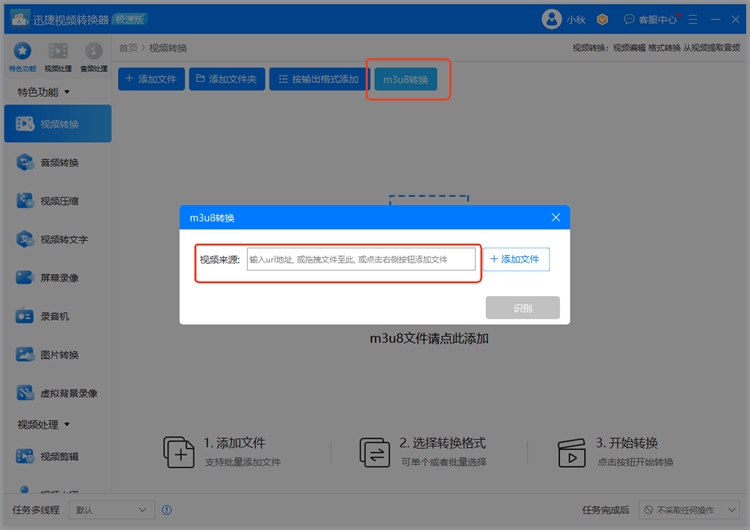This screenshot has height=530, width=750.
Task: Collapse the 视频处理 section
Action: (67, 424)
